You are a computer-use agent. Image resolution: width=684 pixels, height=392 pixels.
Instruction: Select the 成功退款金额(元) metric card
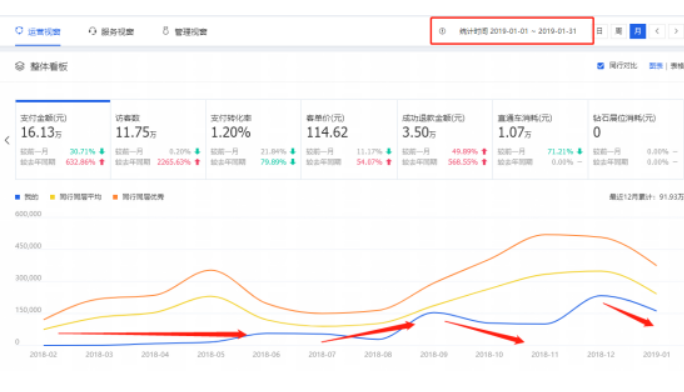(x=445, y=140)
